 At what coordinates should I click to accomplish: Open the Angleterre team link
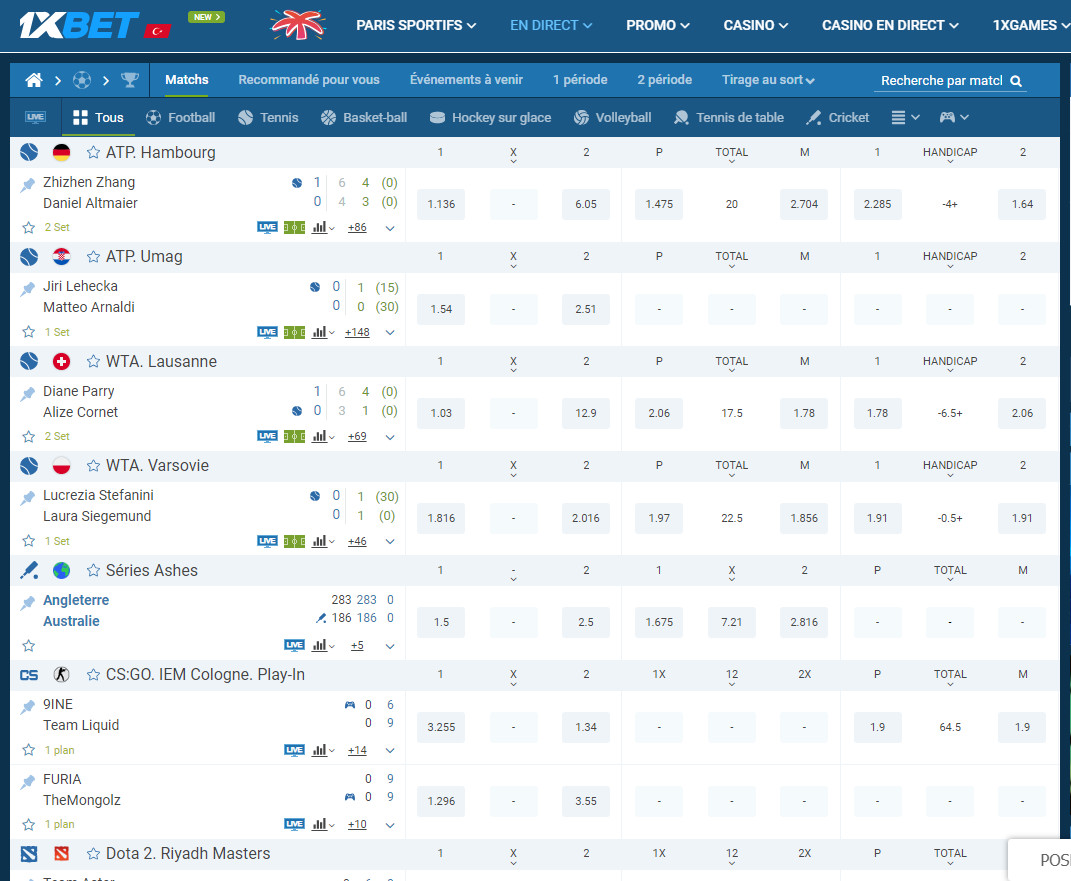[x=76, y=600]
